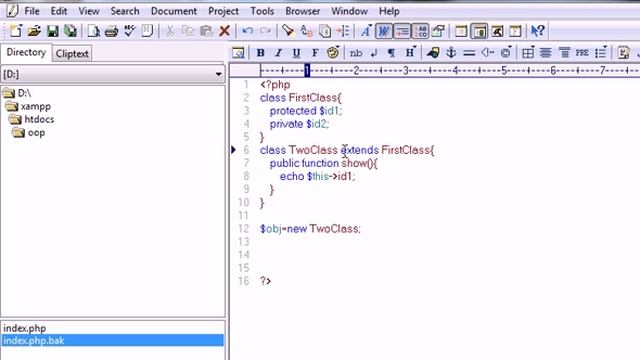Apply Underline HTML tag

click(297, 53)
